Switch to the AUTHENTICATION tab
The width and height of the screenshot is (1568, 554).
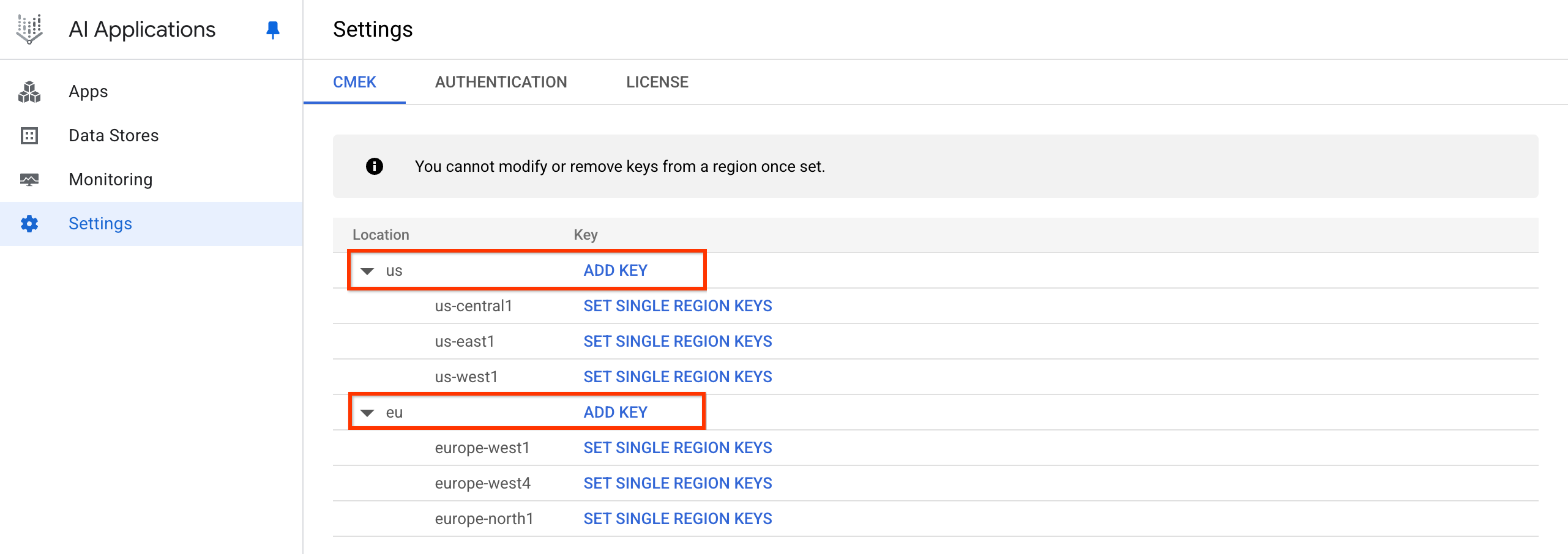pos(501,82)
